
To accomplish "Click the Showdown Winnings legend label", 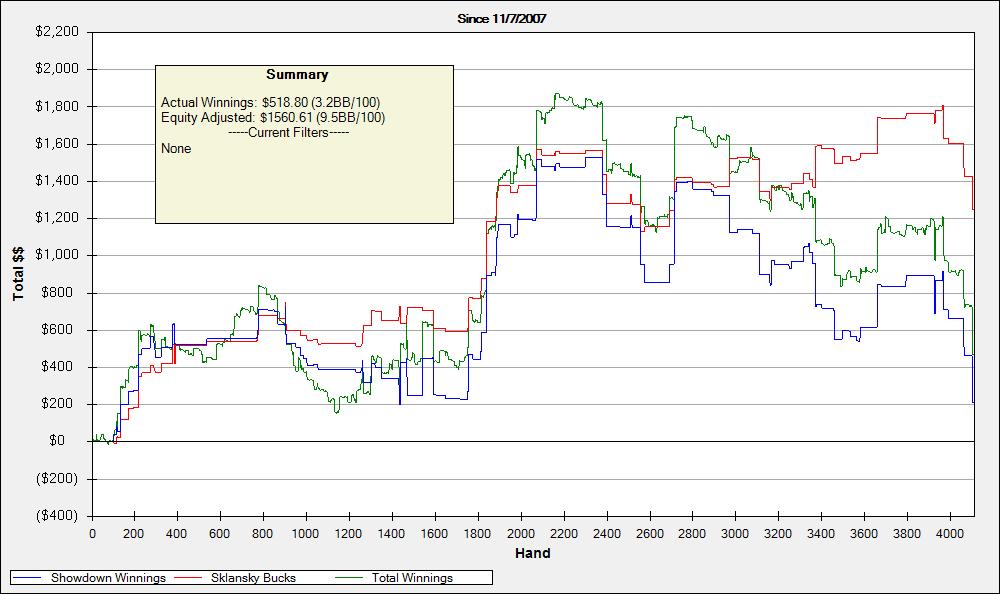I will (108, 578).
